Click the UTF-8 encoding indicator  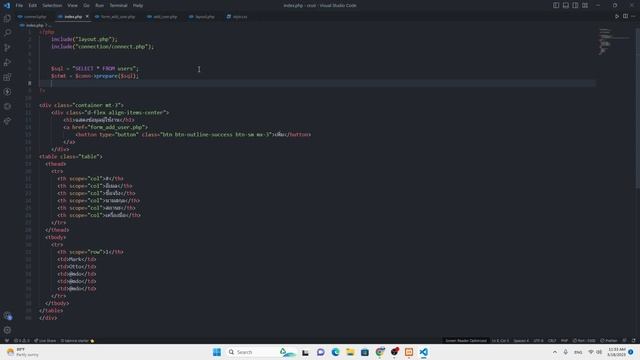[x=538, y=340]
